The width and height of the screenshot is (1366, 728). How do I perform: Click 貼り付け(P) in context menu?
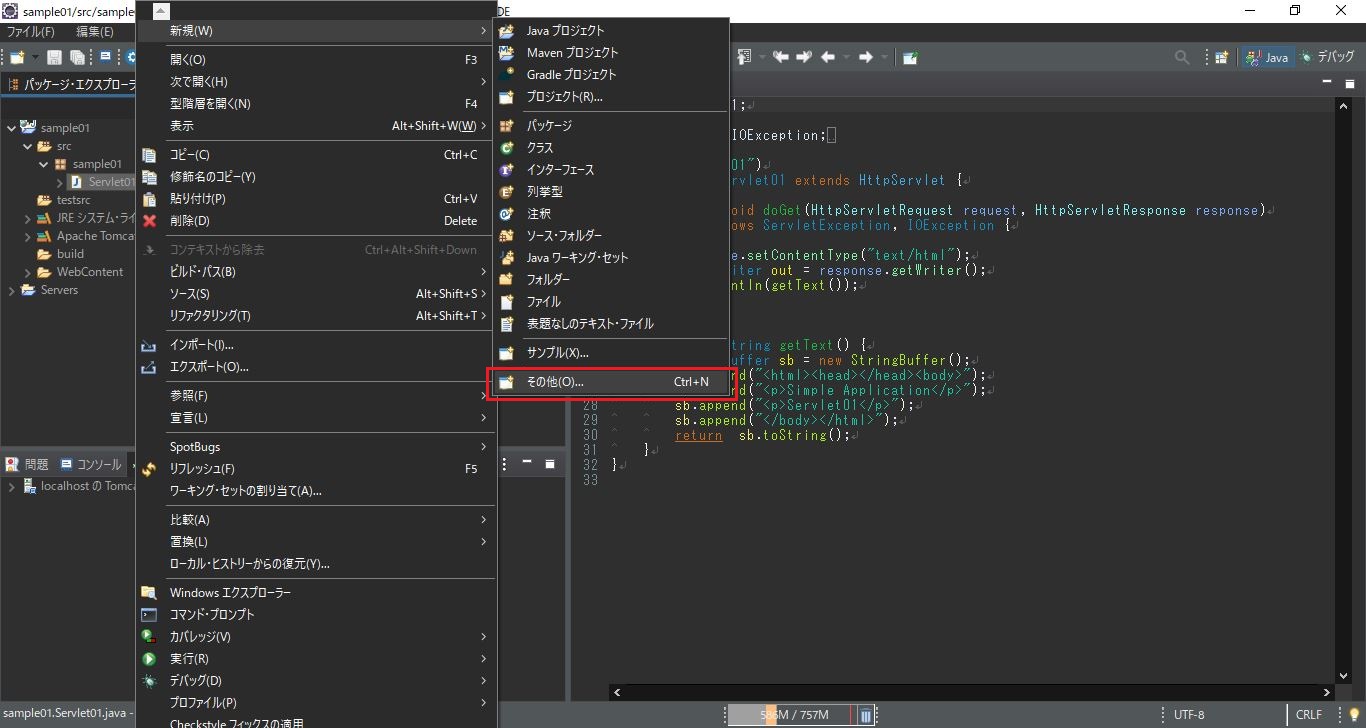point(316,199)
